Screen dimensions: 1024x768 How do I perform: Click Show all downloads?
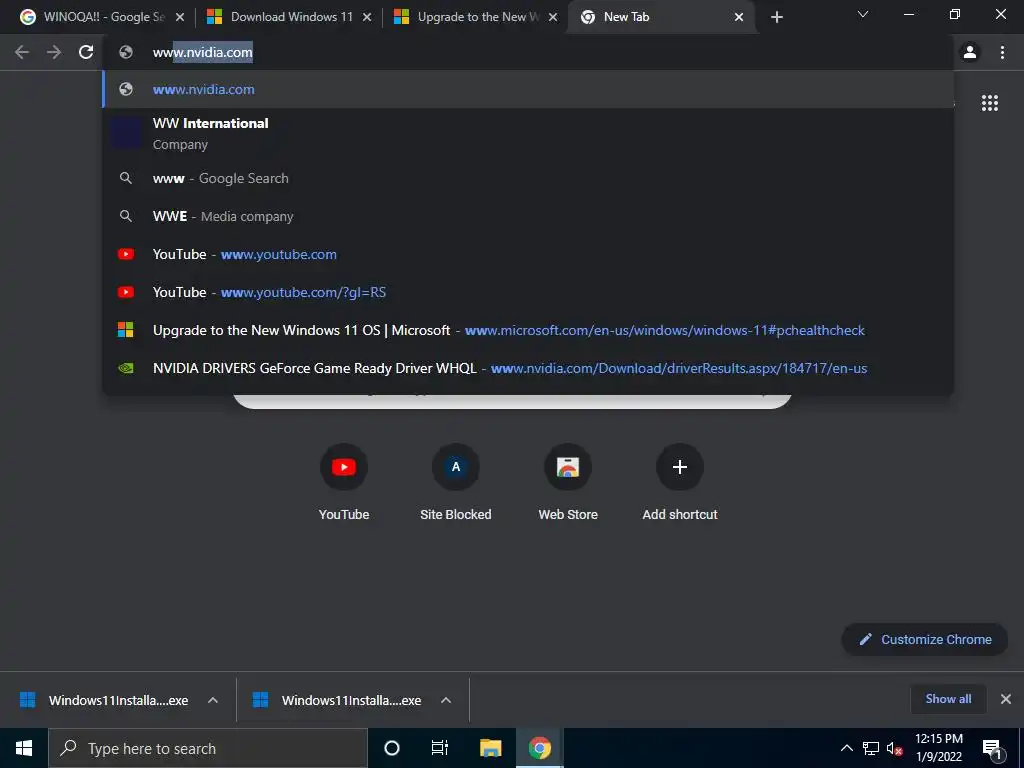click(948, 699)
